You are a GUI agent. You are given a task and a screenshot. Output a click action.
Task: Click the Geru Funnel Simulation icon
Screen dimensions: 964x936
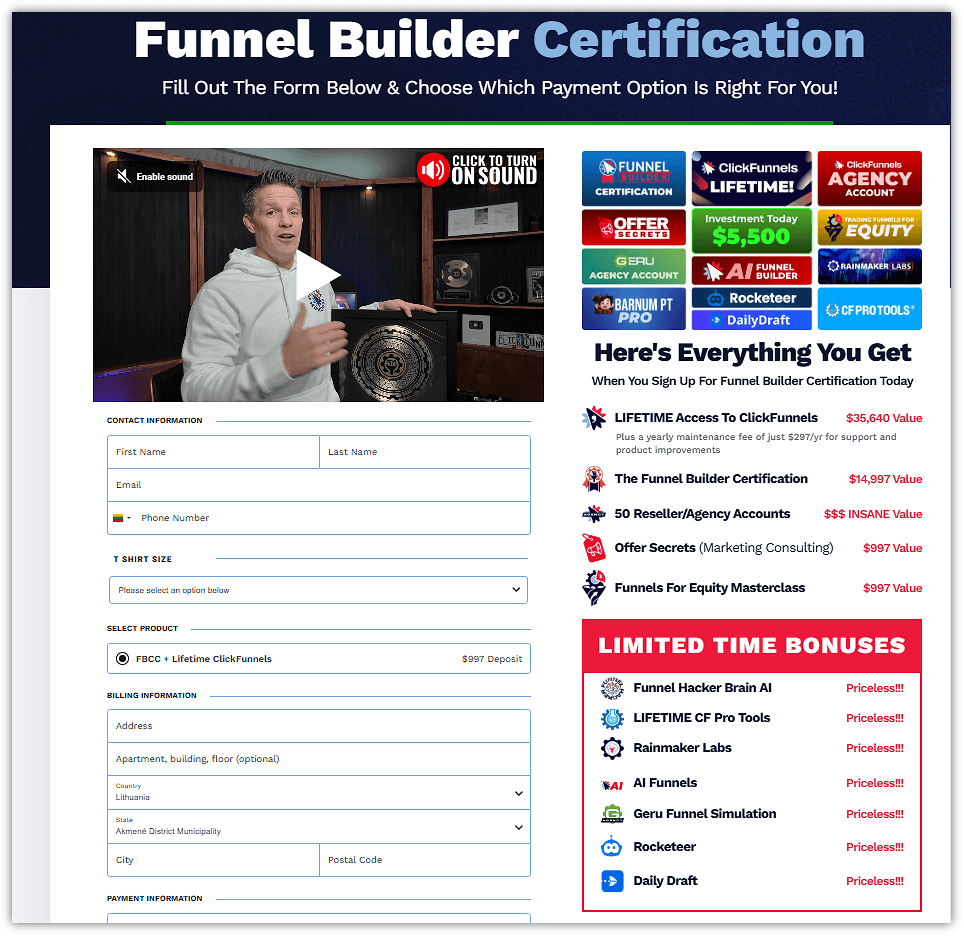pos(612,814)
